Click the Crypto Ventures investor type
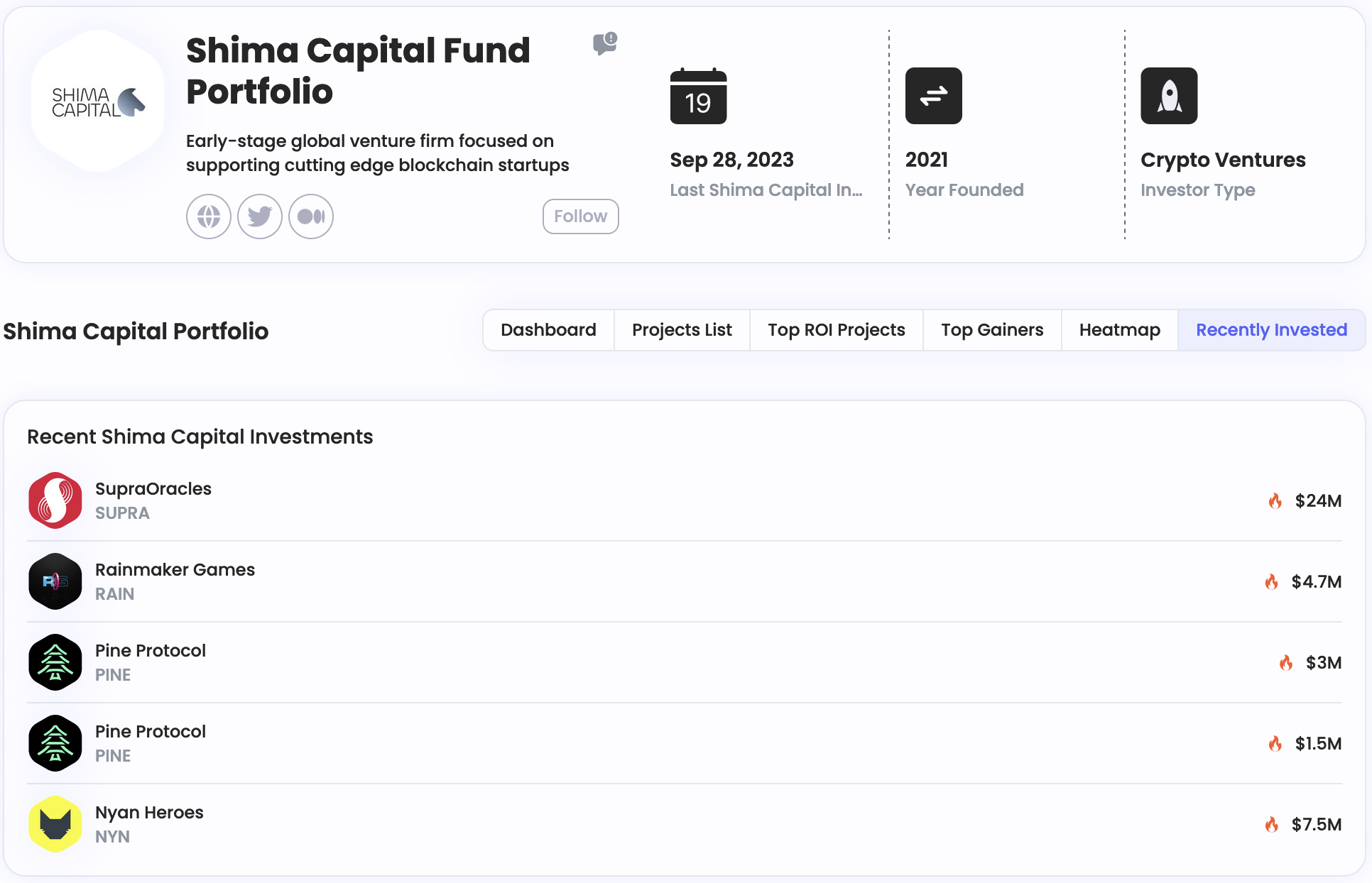The image size is (1372, 883). tap(1223, 160)
